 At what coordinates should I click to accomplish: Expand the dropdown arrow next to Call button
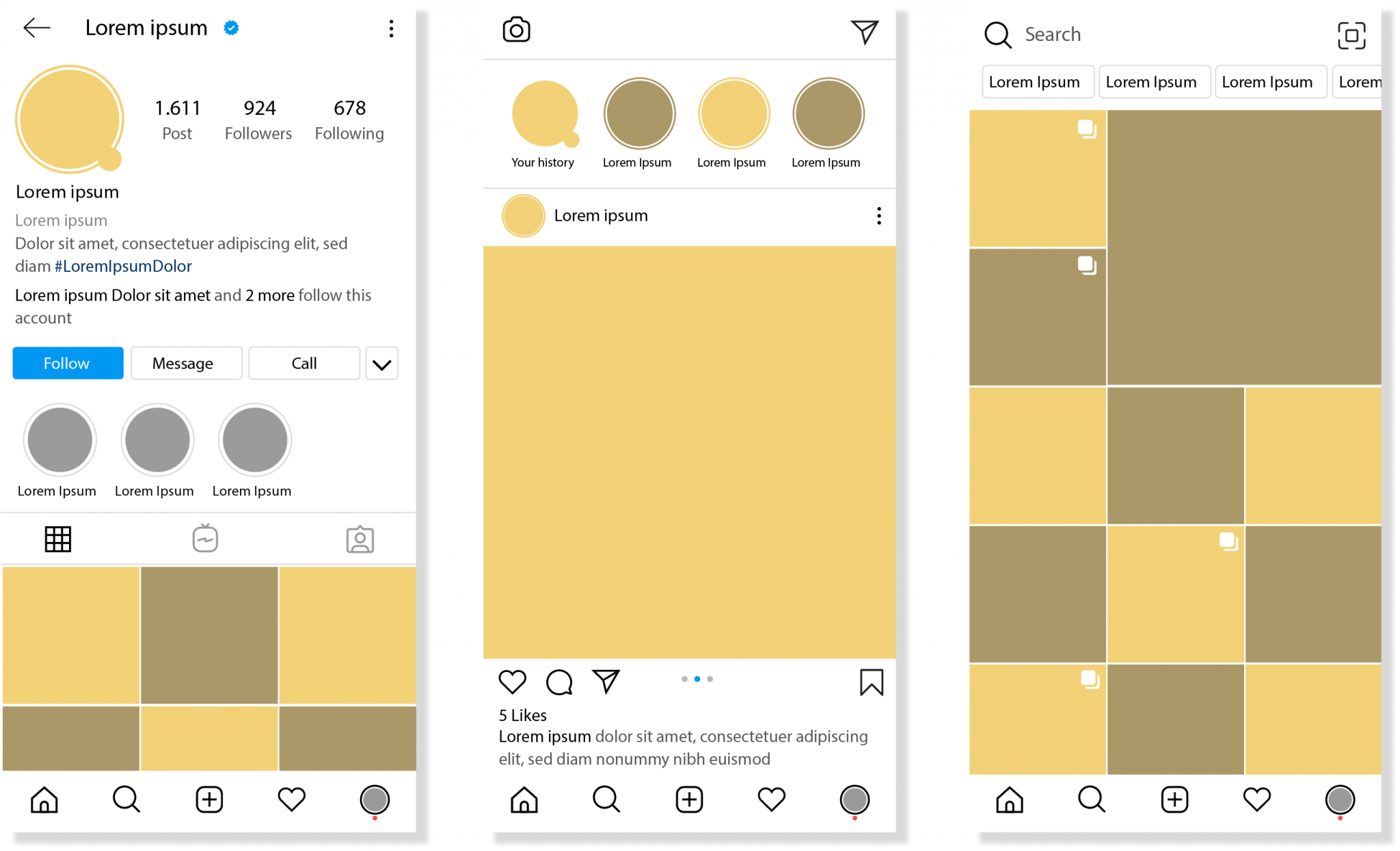tap(382, 363)
